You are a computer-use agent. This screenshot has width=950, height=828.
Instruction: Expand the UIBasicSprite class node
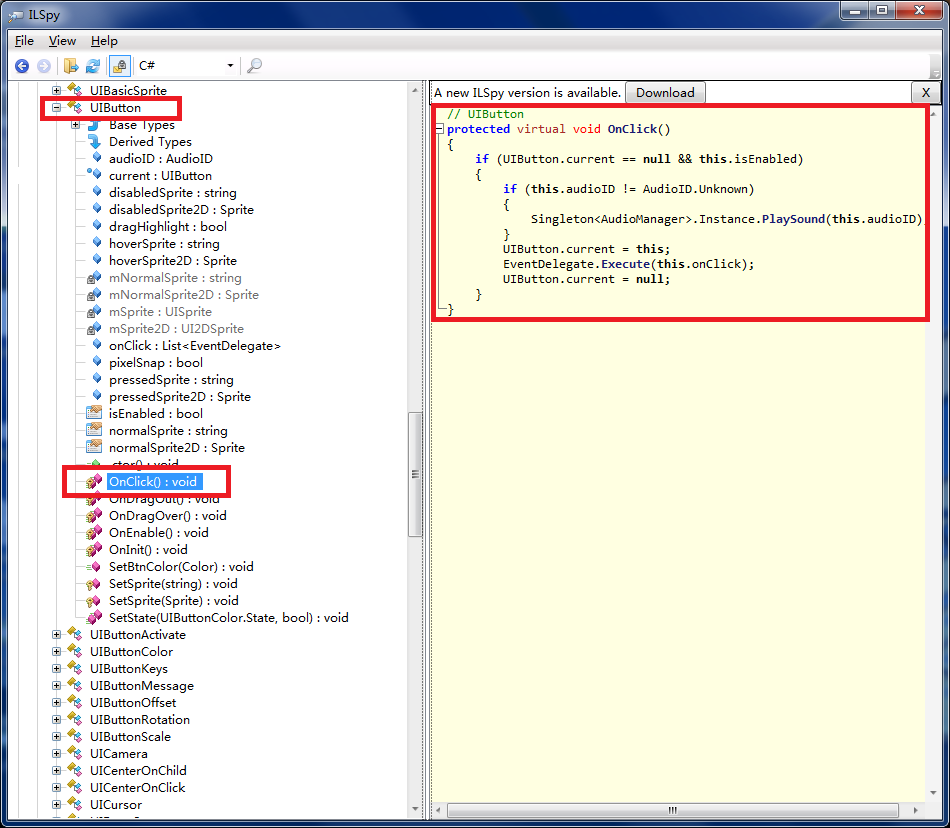[x=56, y=90]
